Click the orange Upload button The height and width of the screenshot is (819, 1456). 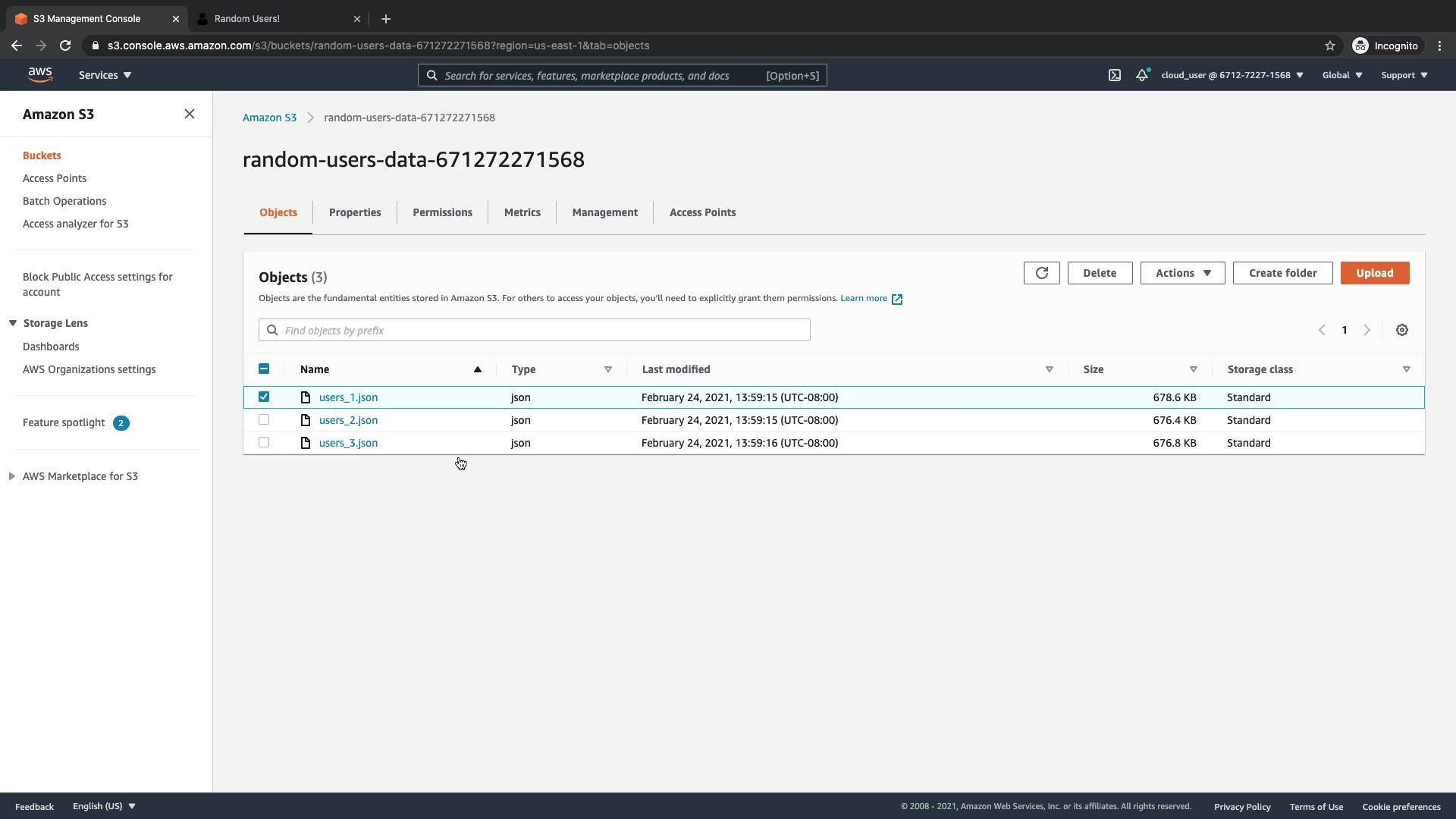pos(1374,273)
